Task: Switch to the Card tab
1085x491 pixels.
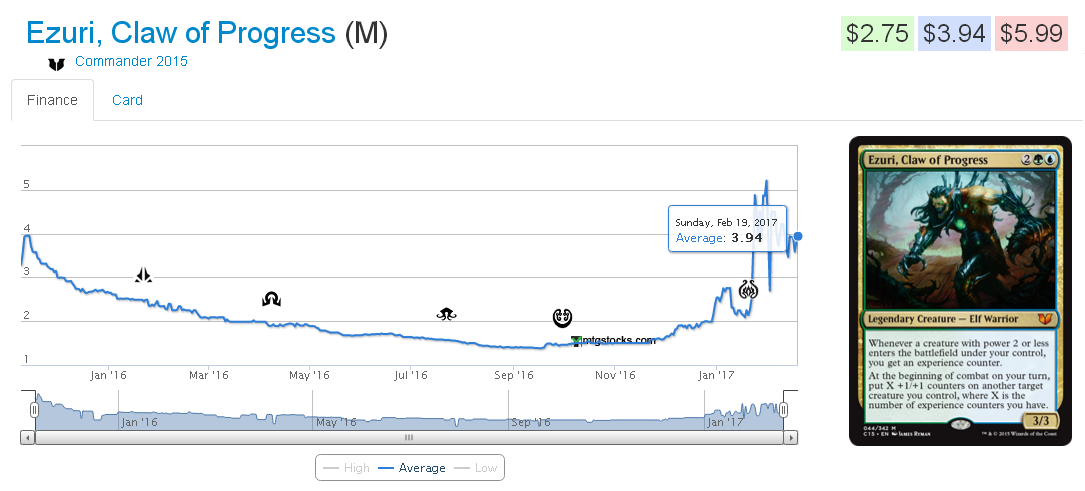Action: [x=127, y=100]
